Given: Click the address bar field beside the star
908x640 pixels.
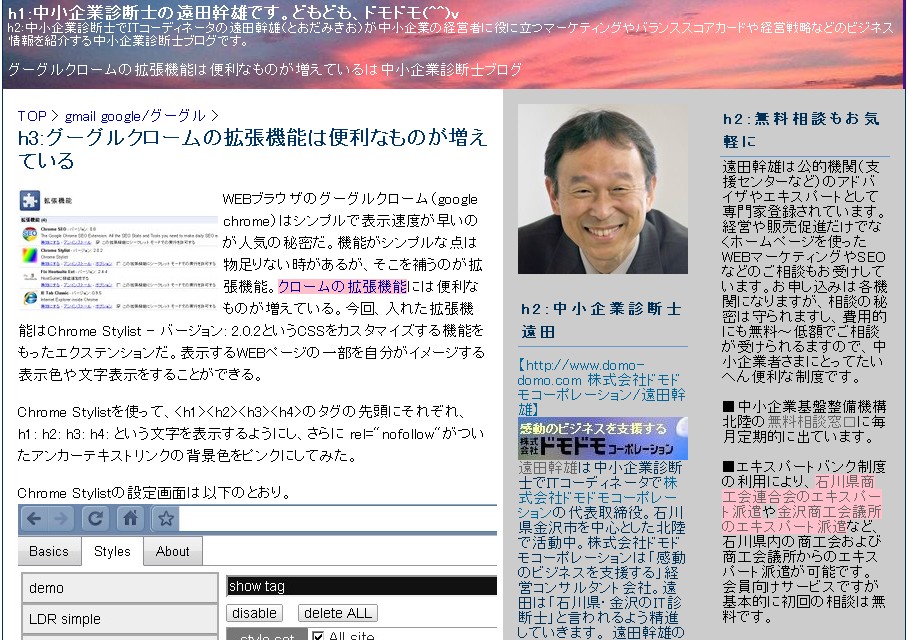Looking at the screenshot, I should point(338,518).
